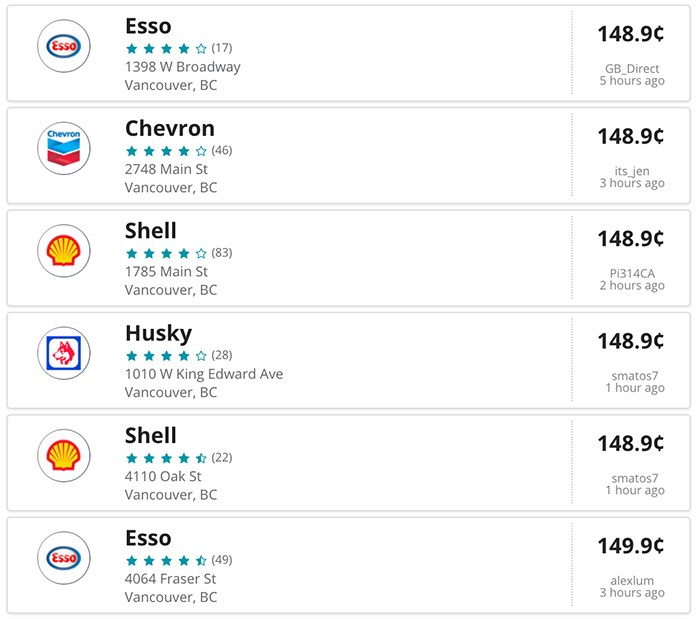The width and height of the screenshot is (700, 619).
Task: Open the Chevron station name link
Action: pos(170,129)
